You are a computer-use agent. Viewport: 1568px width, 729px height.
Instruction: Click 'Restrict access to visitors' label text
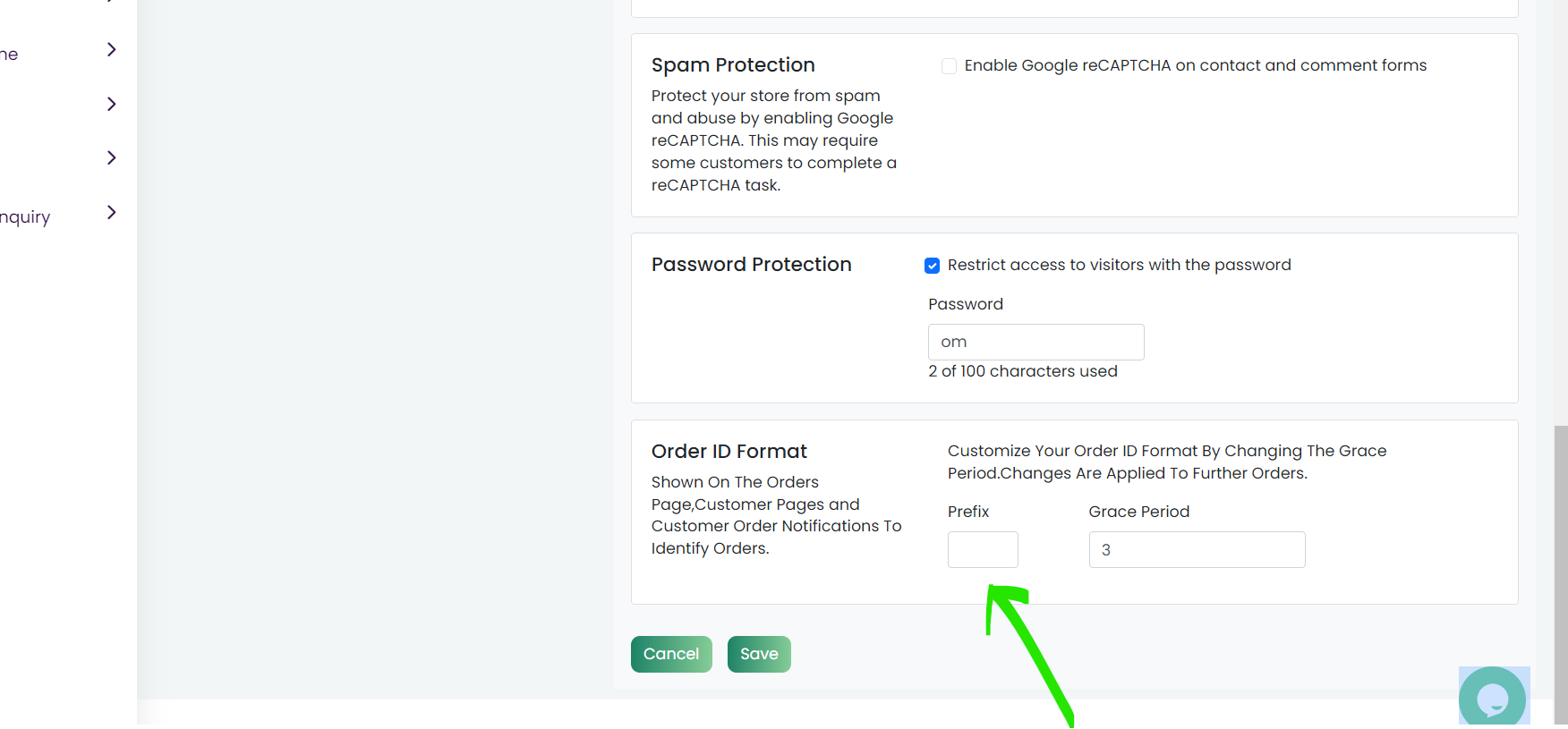click(x=1120, y=265)
